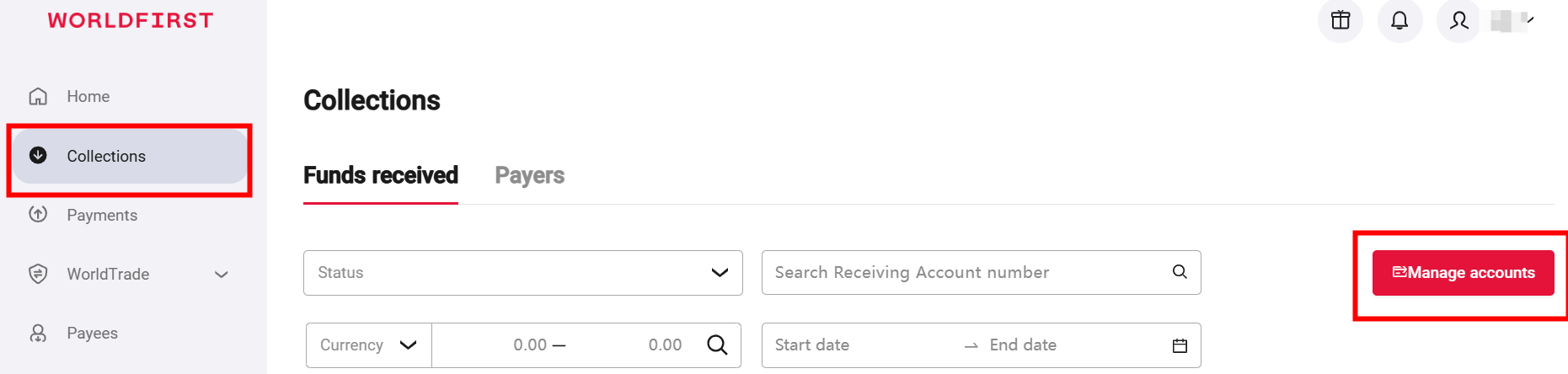Open the Status dropdown

point(522,272)
